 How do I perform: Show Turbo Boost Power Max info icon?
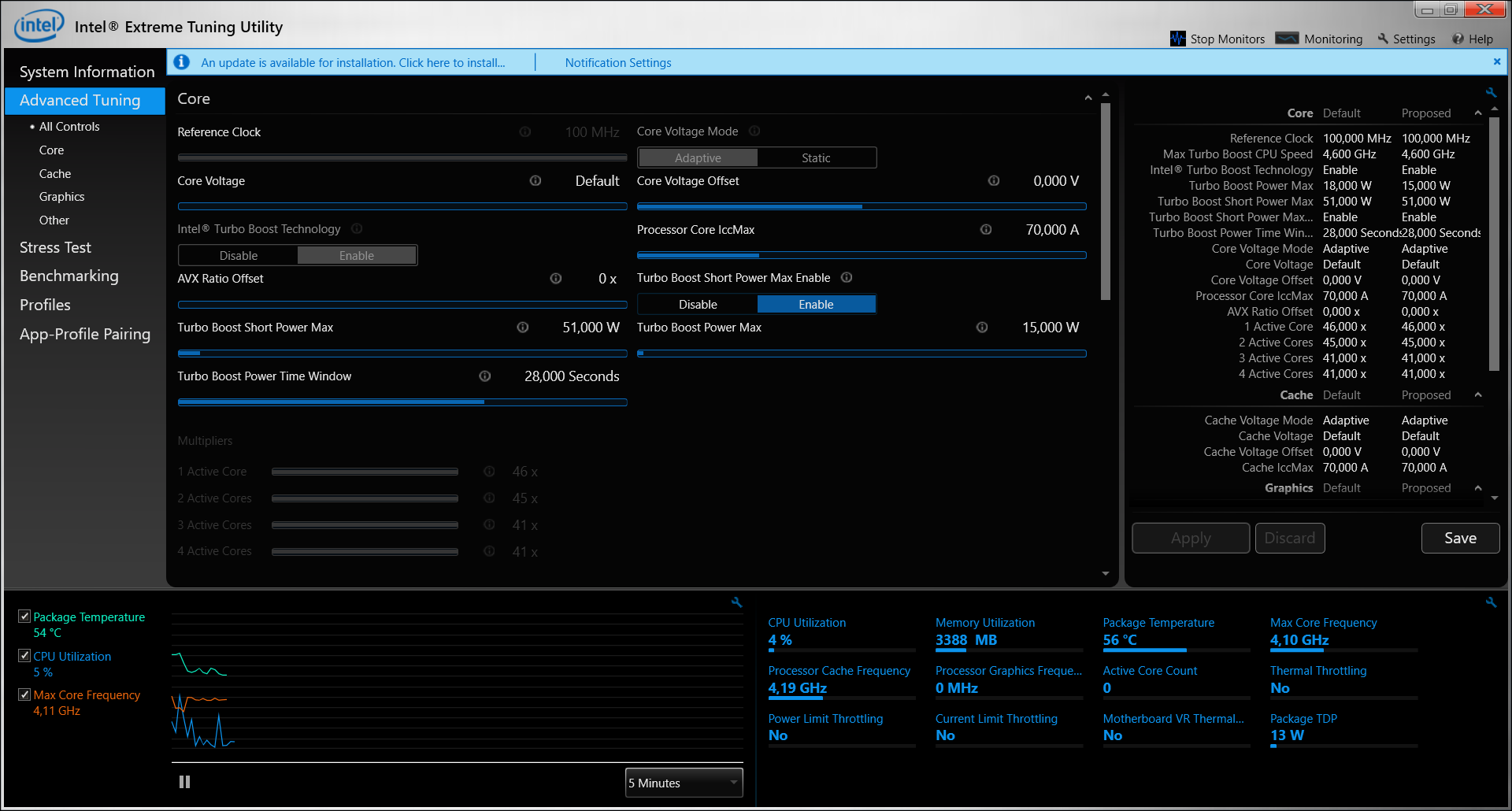[982, 327]
